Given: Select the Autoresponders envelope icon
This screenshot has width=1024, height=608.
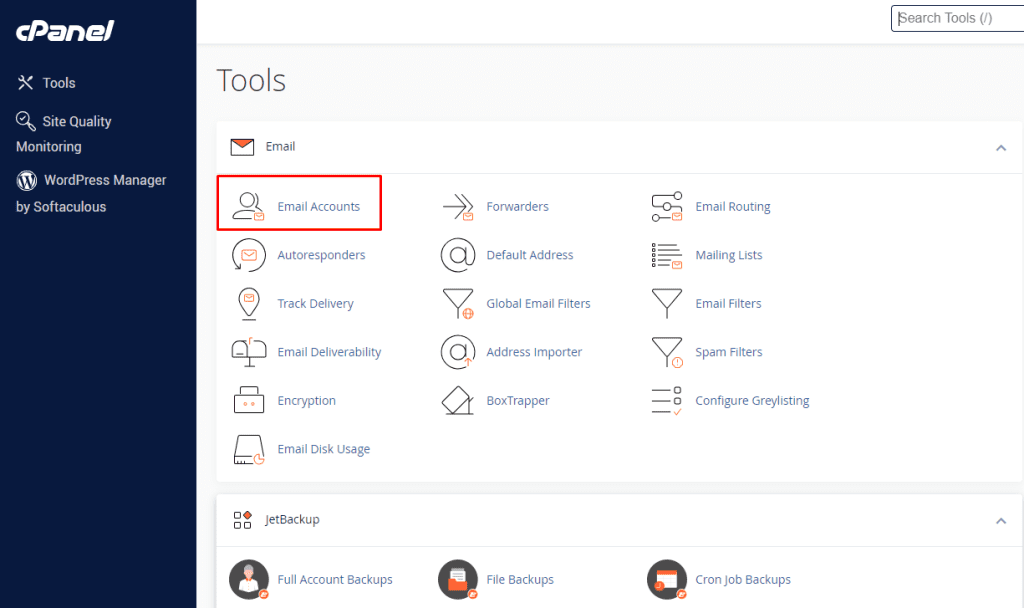Looking at the screenshot, I should [x=248, y=255].
